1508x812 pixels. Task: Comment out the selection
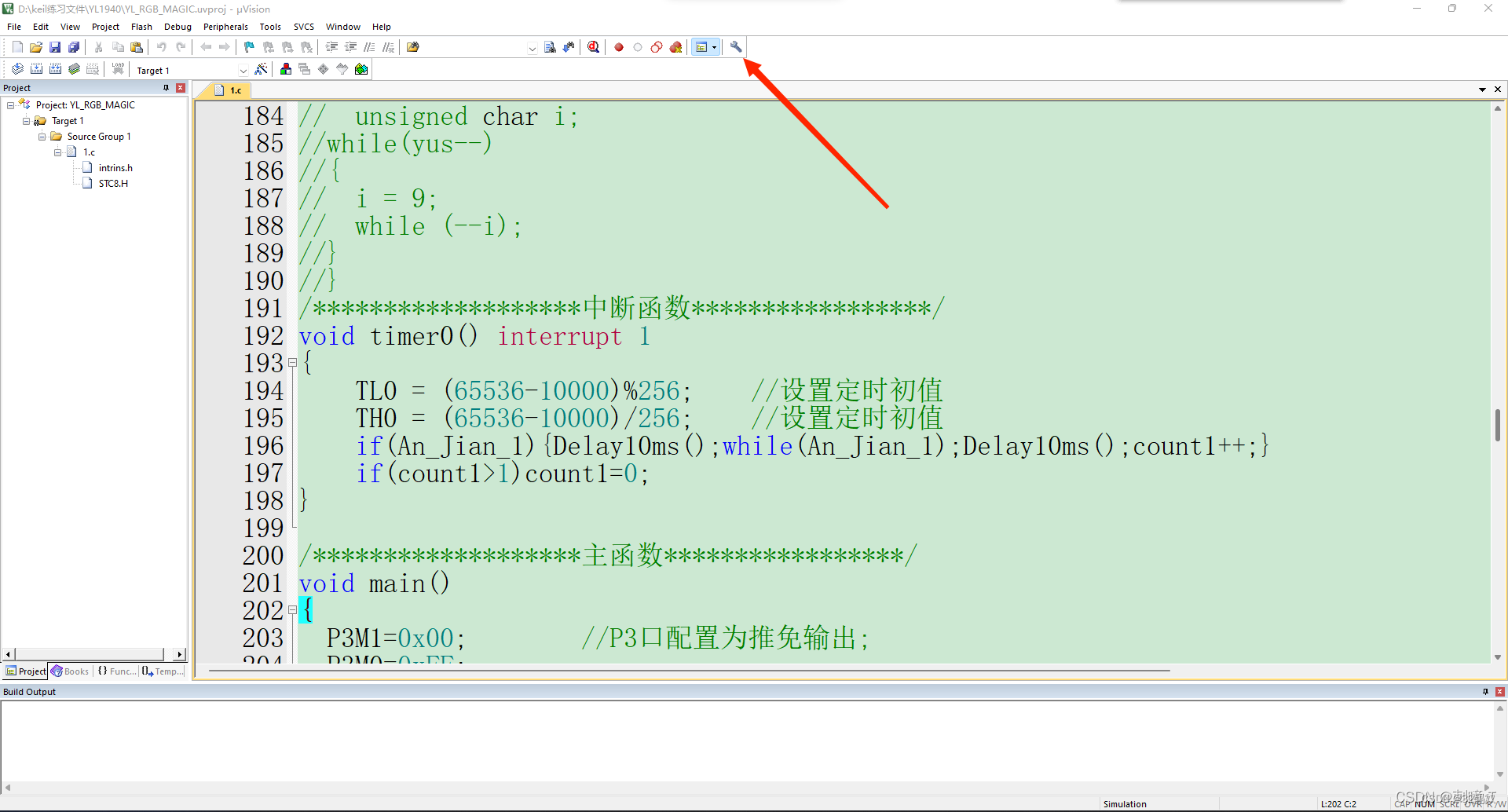(370, 47)
